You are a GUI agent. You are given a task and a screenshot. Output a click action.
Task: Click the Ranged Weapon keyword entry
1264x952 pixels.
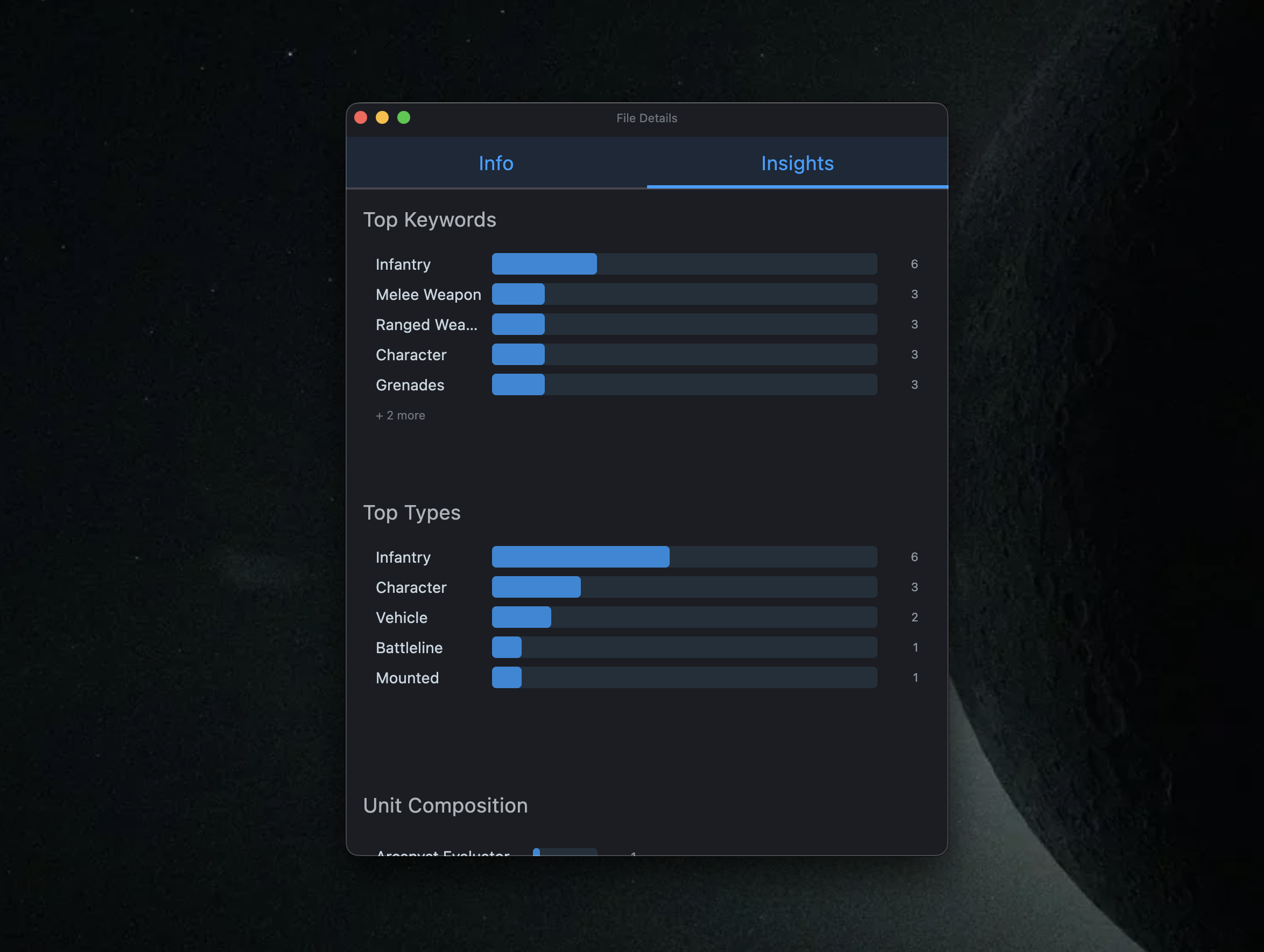427,325
